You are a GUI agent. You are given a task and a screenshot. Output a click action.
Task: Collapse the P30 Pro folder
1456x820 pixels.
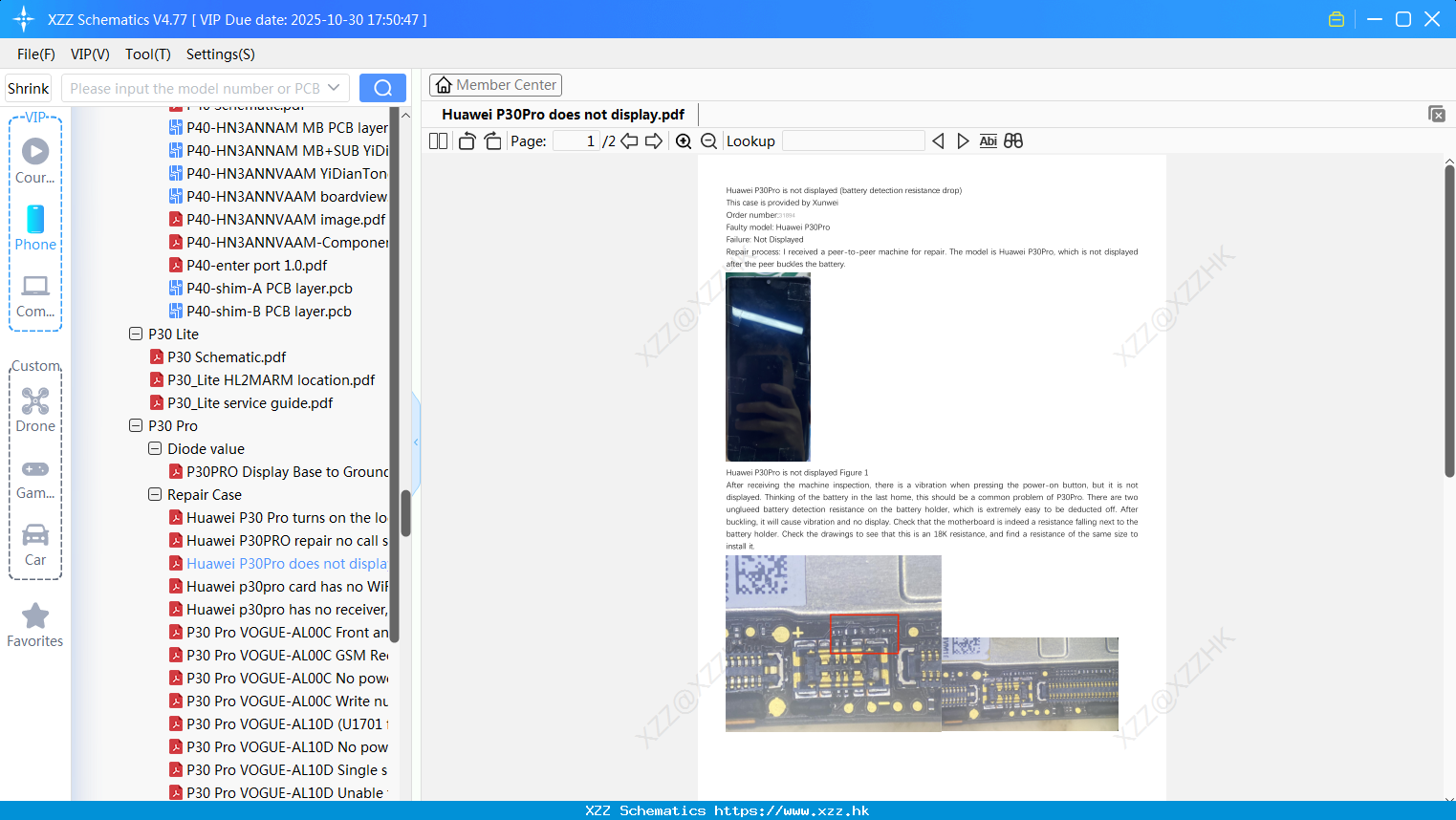pos(136,425)
